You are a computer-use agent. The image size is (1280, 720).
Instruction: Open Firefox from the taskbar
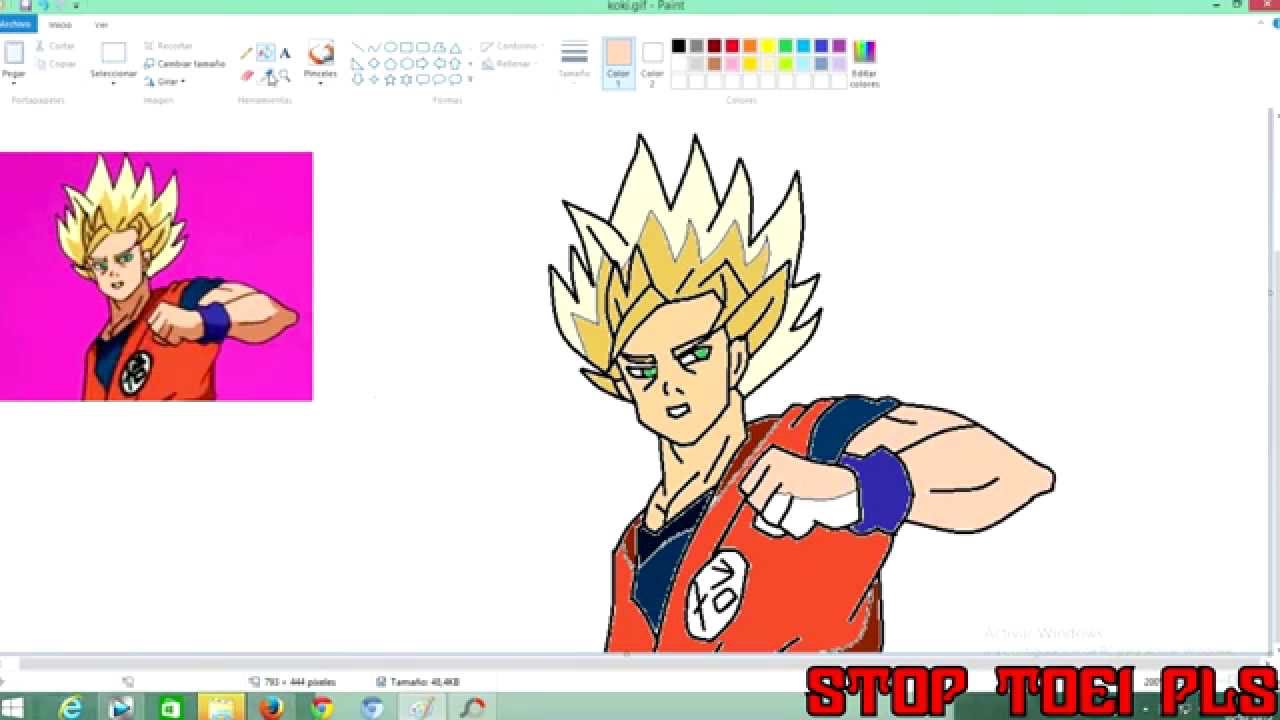271,708
